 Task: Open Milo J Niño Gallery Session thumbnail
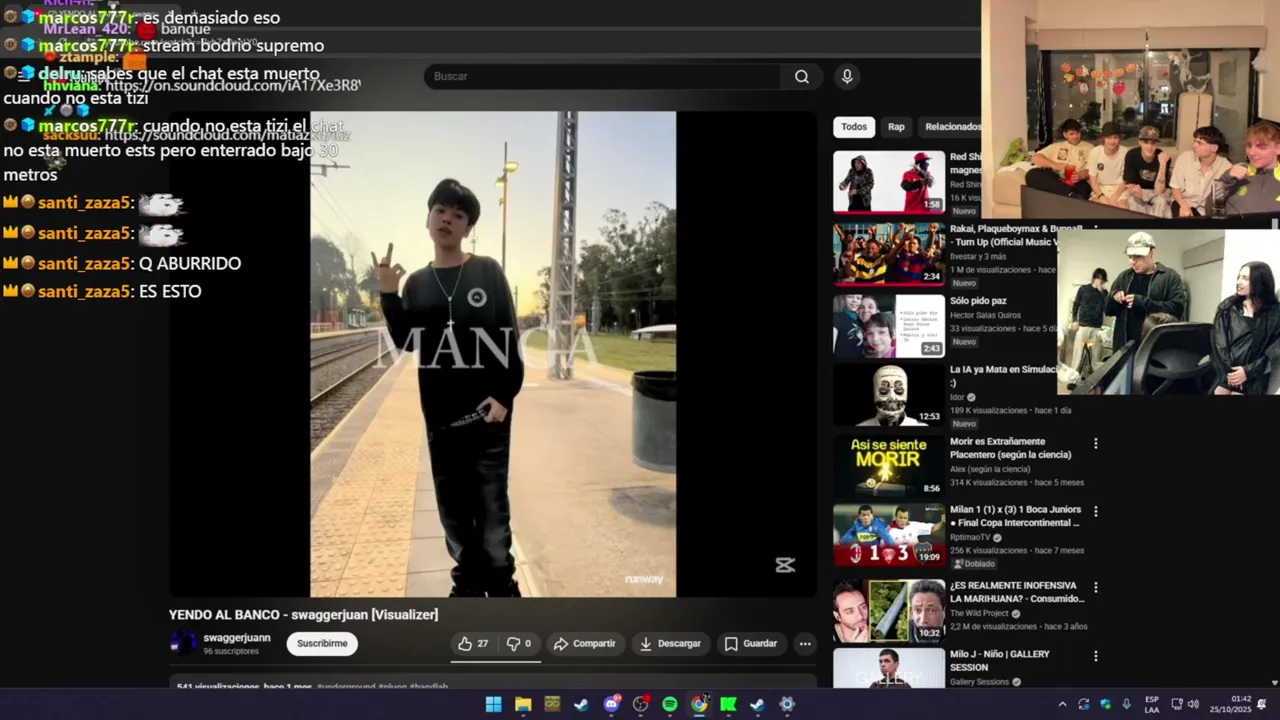[x=889, y=668]
